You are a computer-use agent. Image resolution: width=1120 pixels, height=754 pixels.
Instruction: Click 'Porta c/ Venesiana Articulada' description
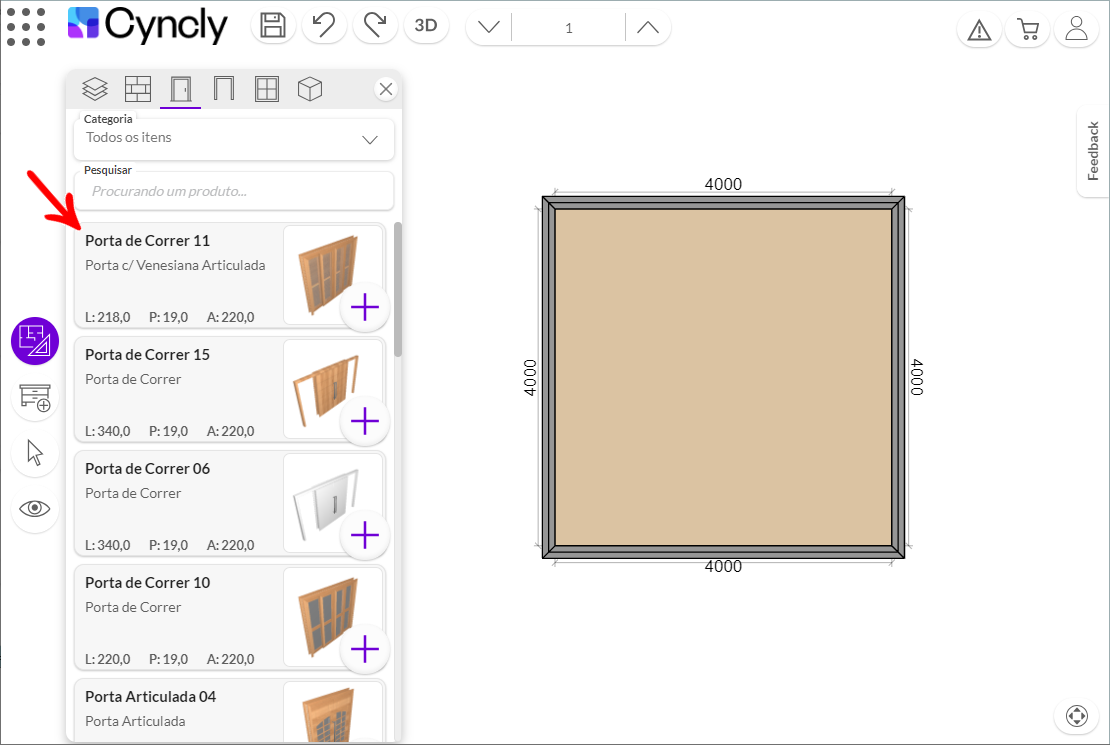(x=175, y=266)
